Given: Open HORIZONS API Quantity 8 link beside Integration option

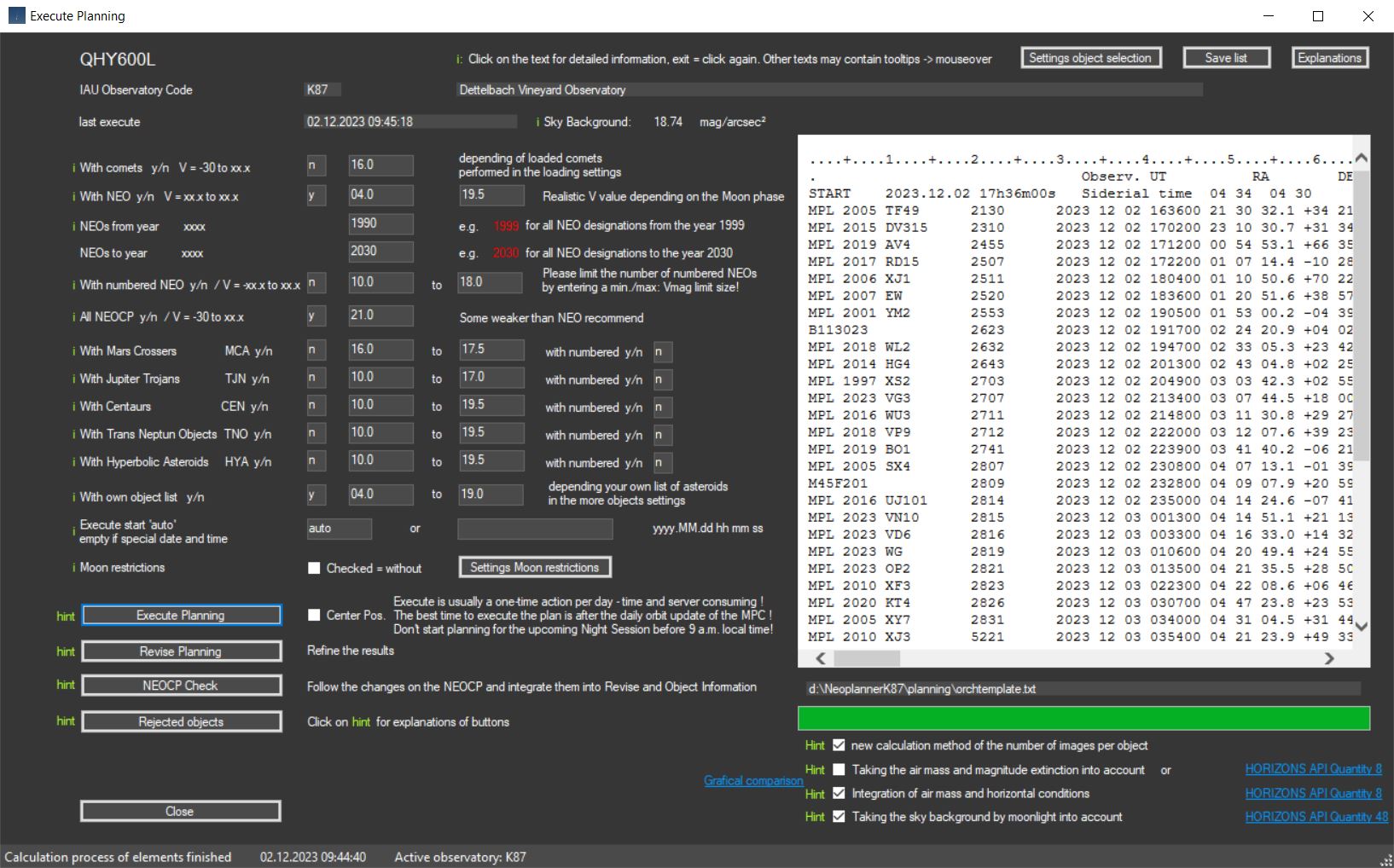Looking at the screenshot, I should click(1313, 793).
